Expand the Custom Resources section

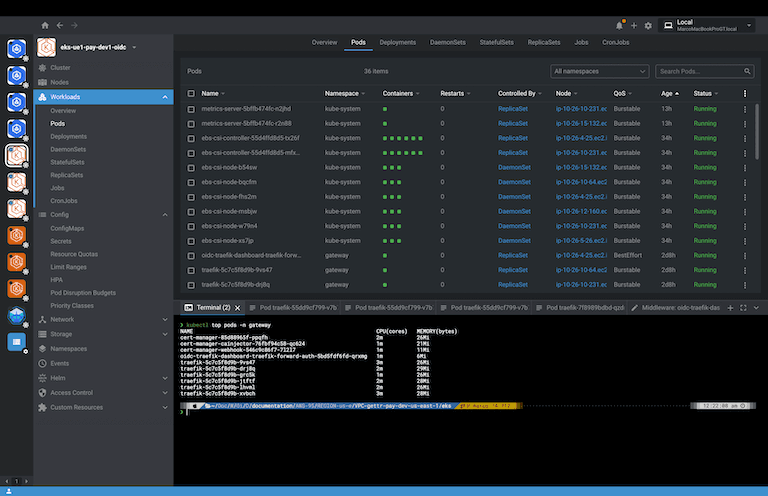[165, 407]
